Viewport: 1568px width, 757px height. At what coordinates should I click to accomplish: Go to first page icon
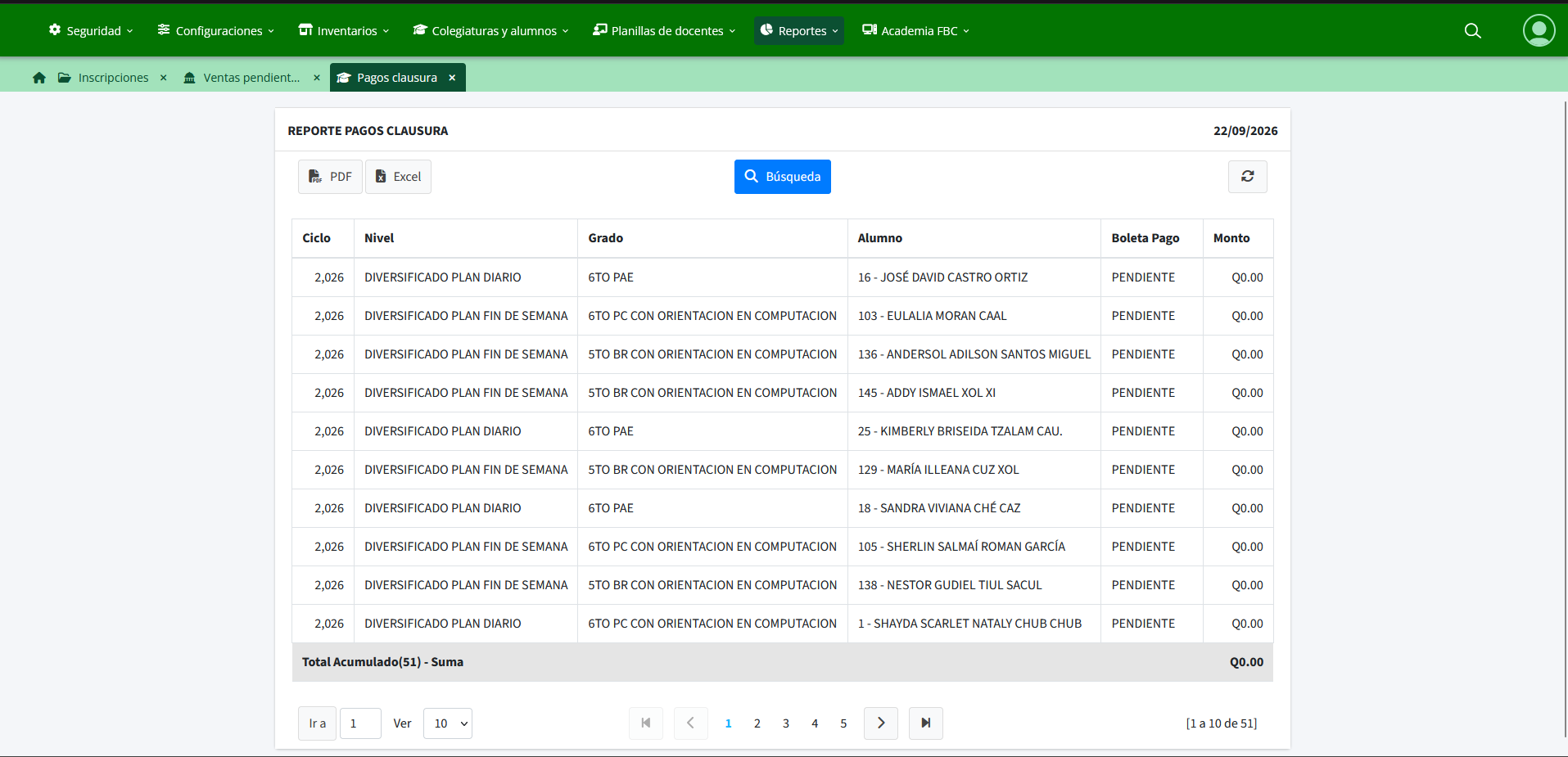pos(646,723)
